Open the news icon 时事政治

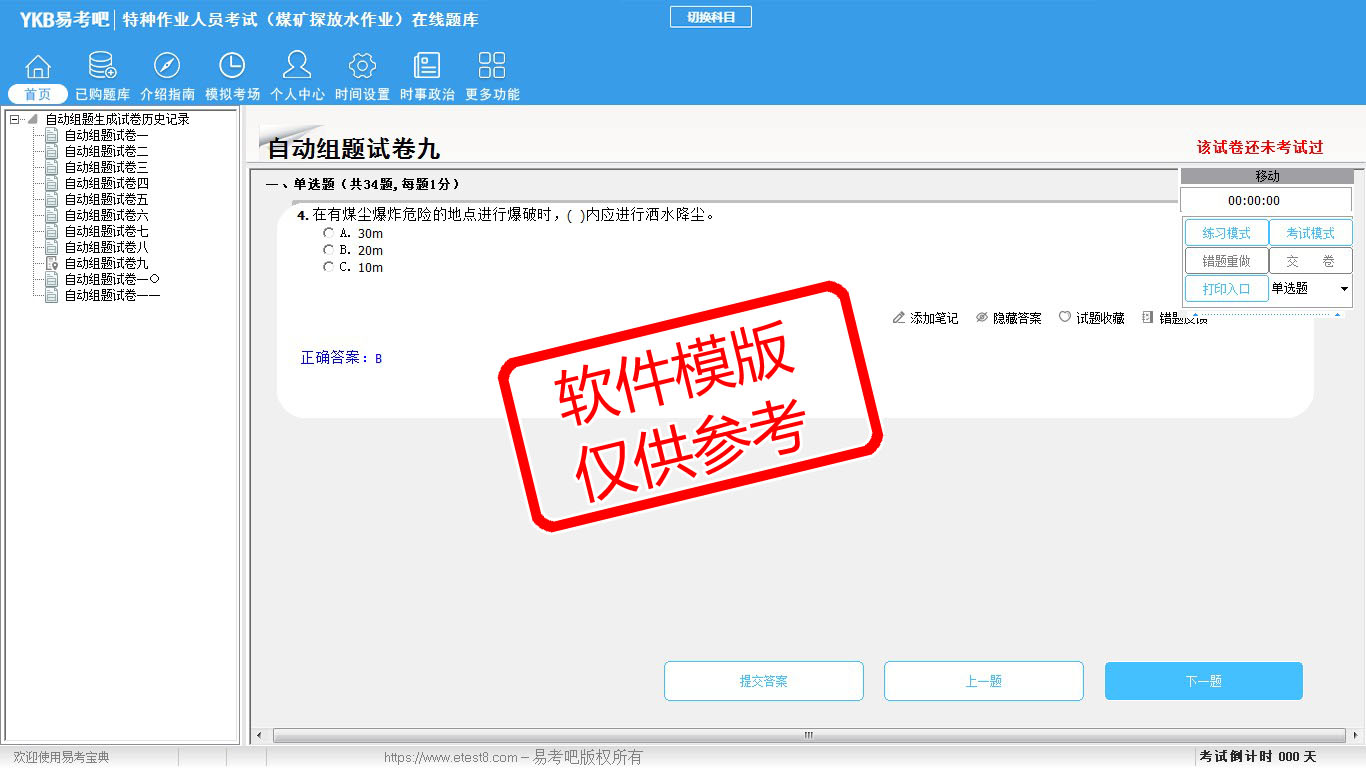[427, 67]
